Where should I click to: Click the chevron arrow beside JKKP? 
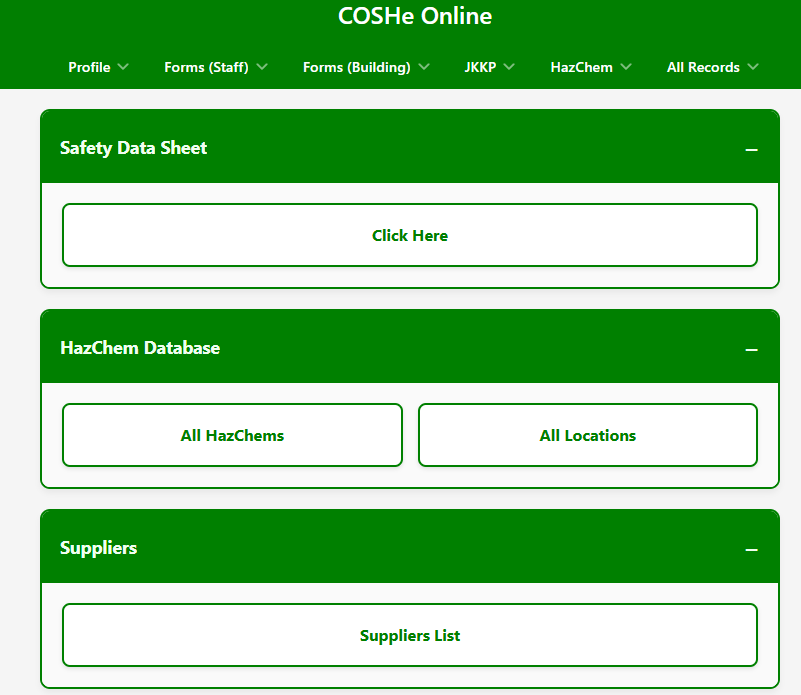(x=508, y=67)
